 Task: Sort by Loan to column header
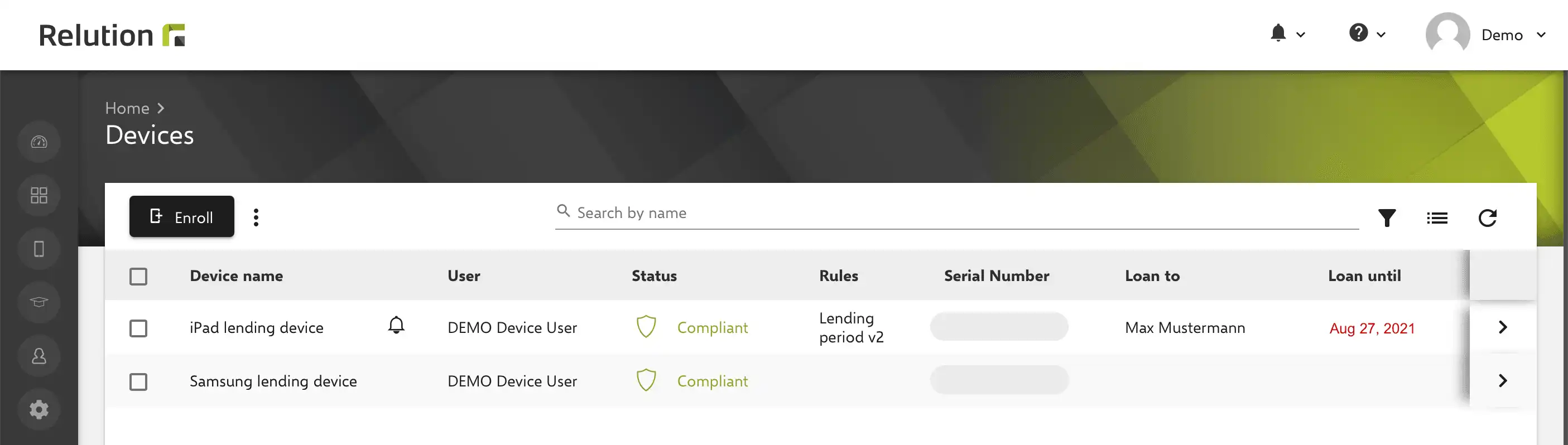[1152, 276]
